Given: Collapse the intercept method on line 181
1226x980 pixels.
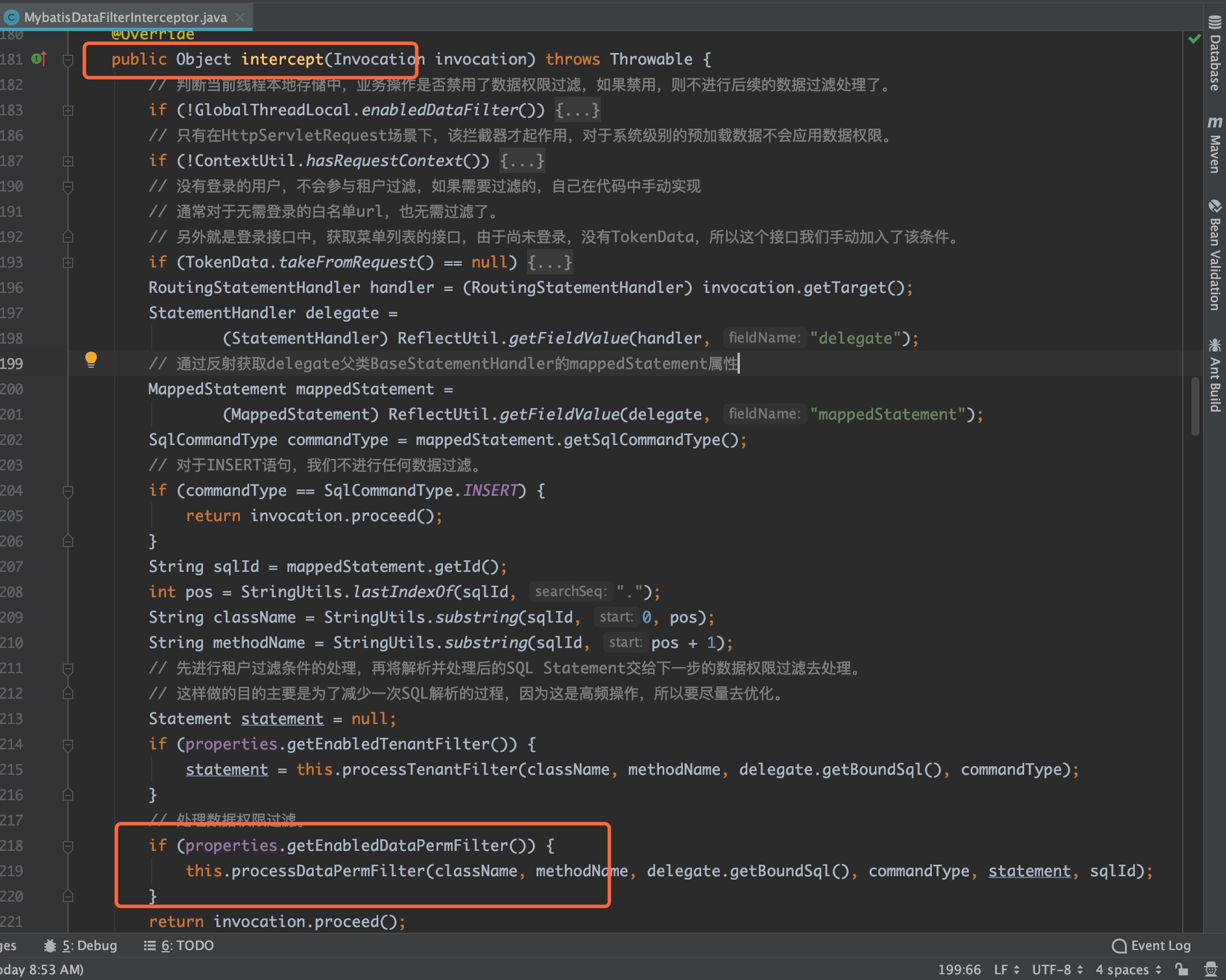Looking at the screenshot, I should 68,59.
